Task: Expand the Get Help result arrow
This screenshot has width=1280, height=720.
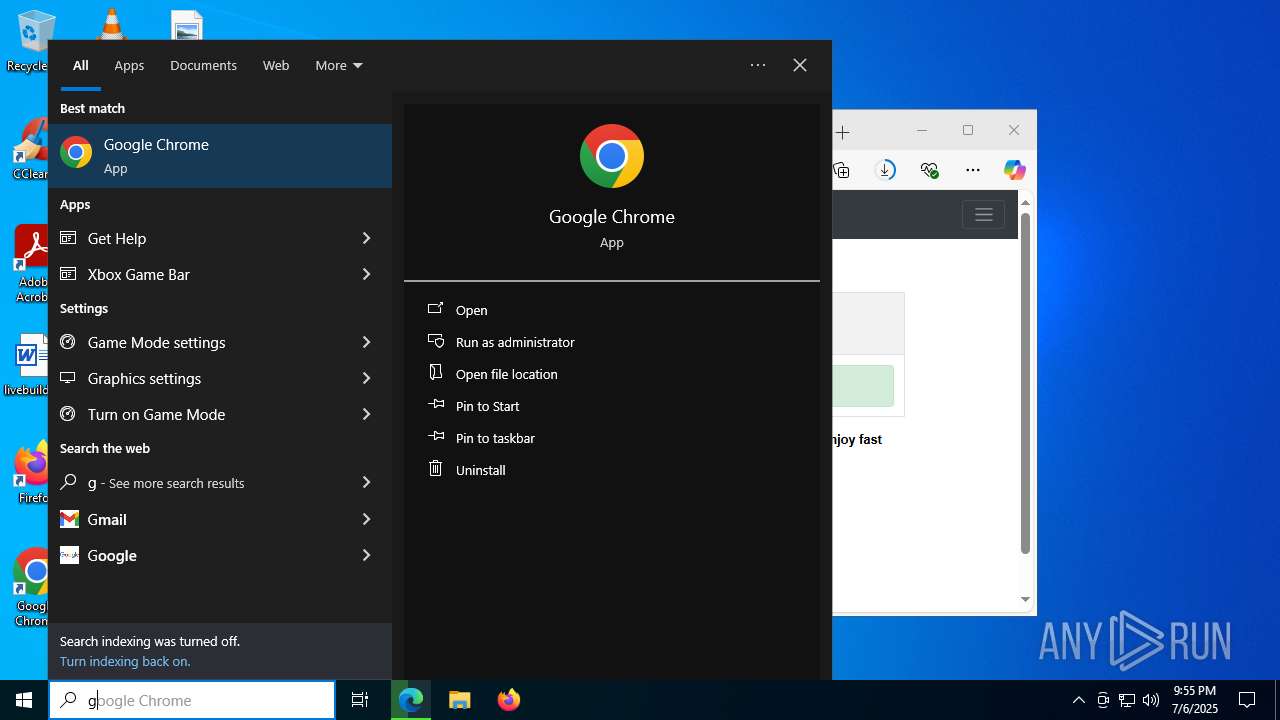Action: (366, 238)
